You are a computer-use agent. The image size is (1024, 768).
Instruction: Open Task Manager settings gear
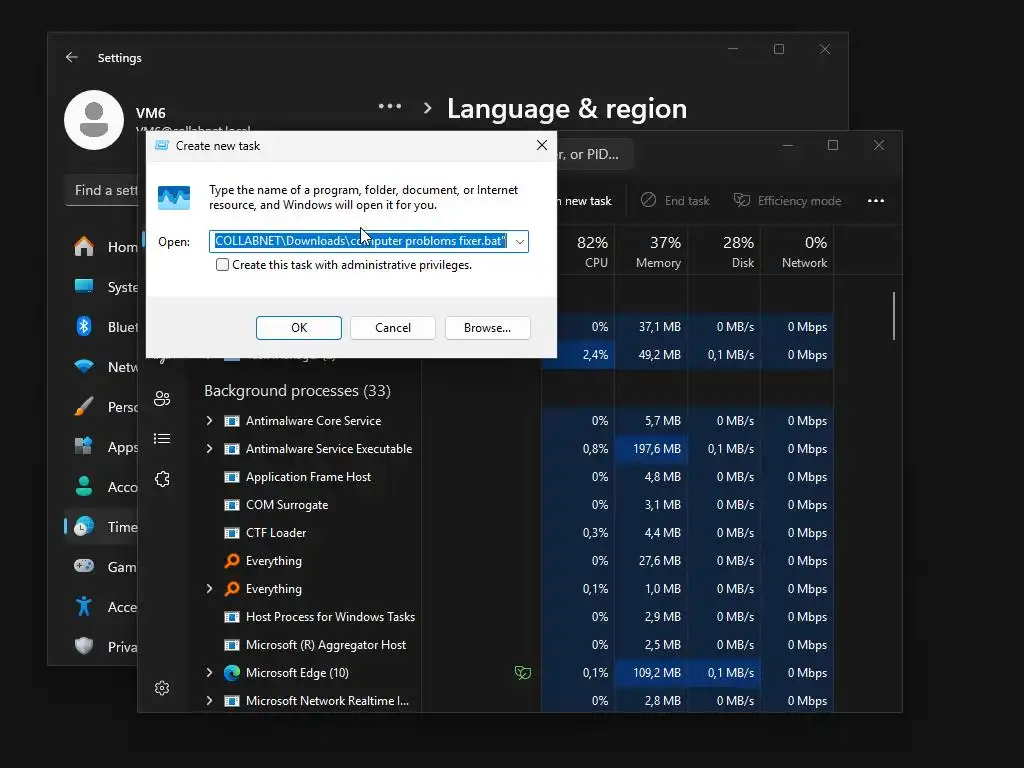162,688
